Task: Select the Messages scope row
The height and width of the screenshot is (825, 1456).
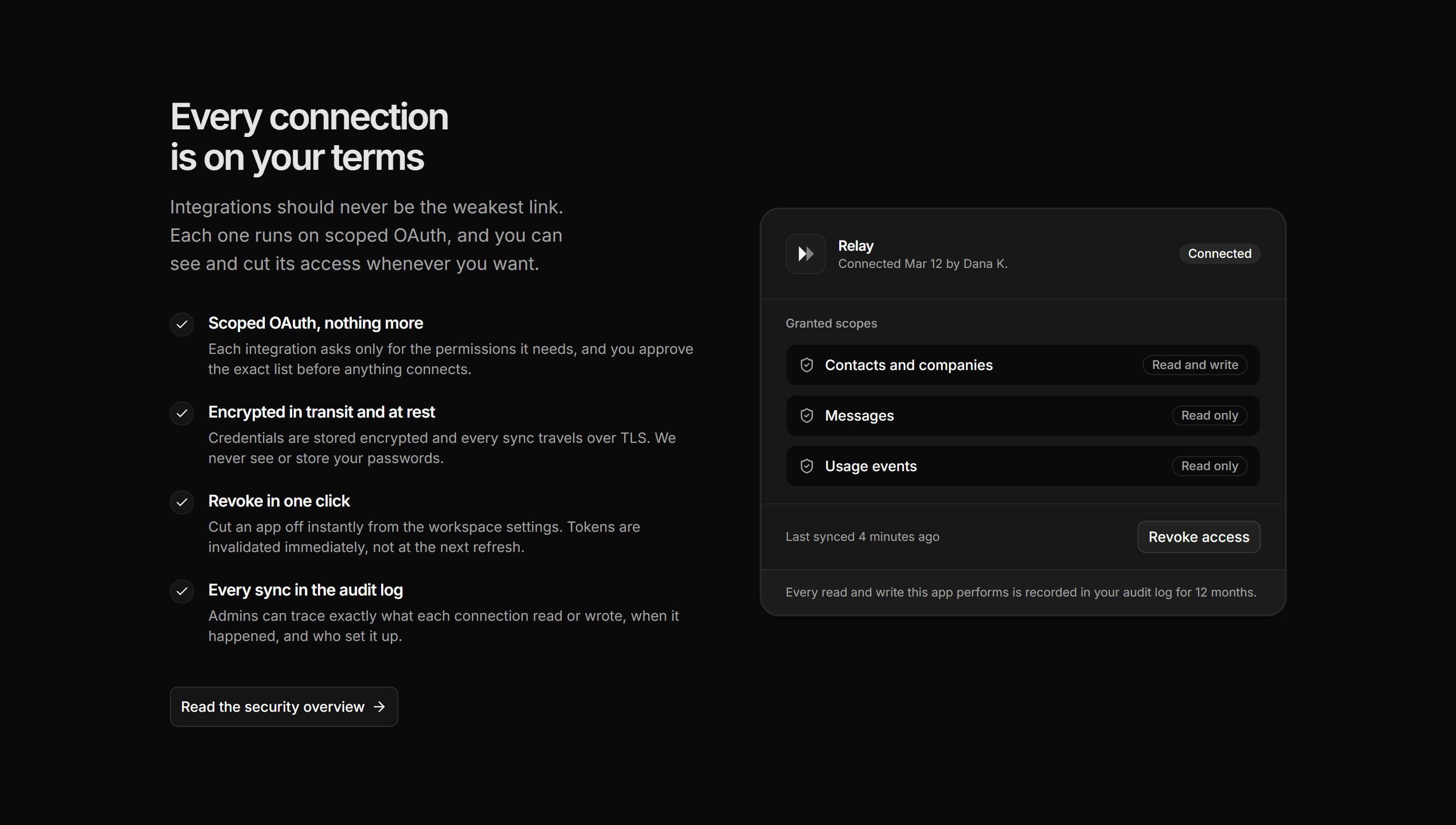Action: point(1023,416)
